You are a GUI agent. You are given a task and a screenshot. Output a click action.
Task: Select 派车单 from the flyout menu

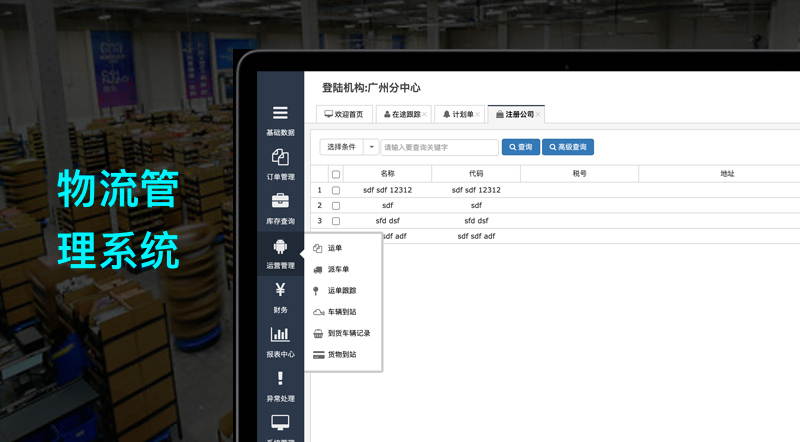[x=338, y=270]
